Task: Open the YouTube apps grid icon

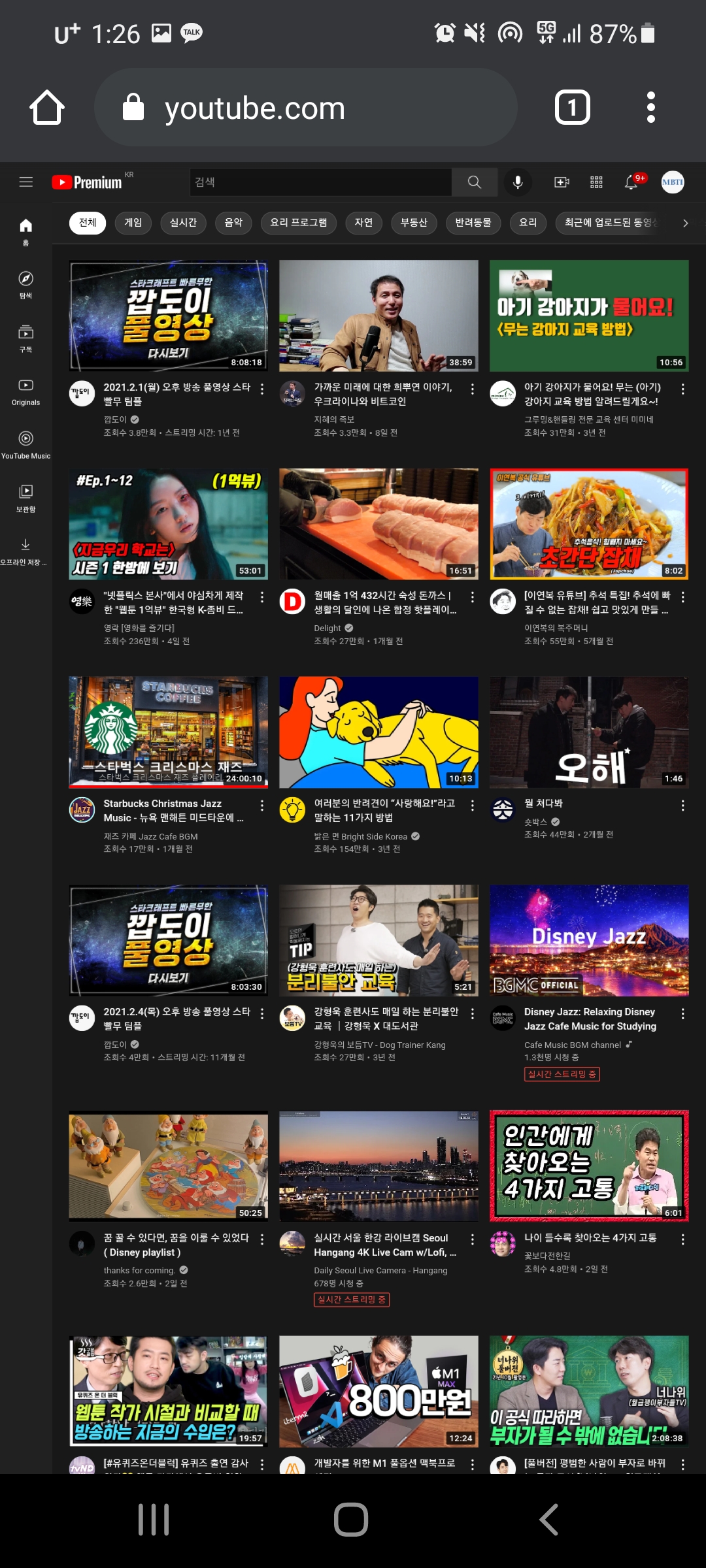Action: pos(596,182)
